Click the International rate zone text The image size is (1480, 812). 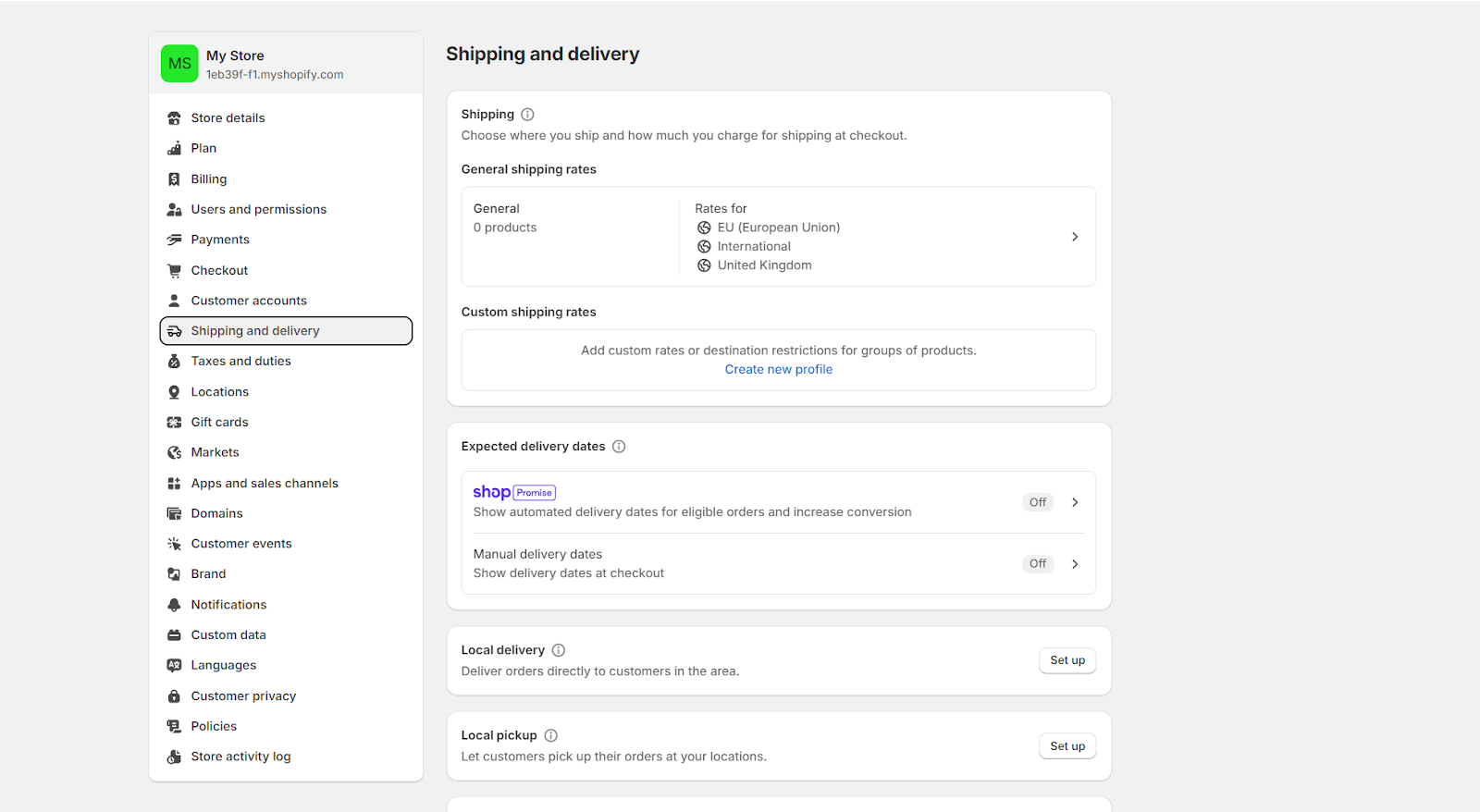754,247
